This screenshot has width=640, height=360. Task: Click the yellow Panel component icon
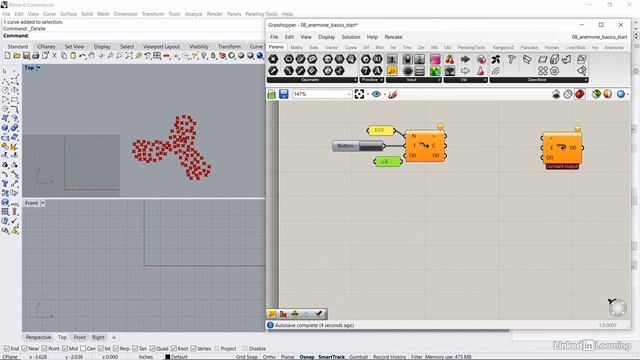(x=392, y=71)
